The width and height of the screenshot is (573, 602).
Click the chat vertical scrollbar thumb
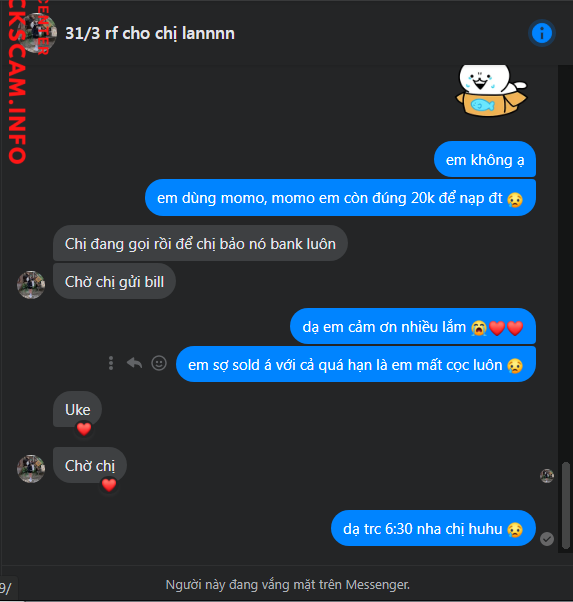[x=565, y=506]
